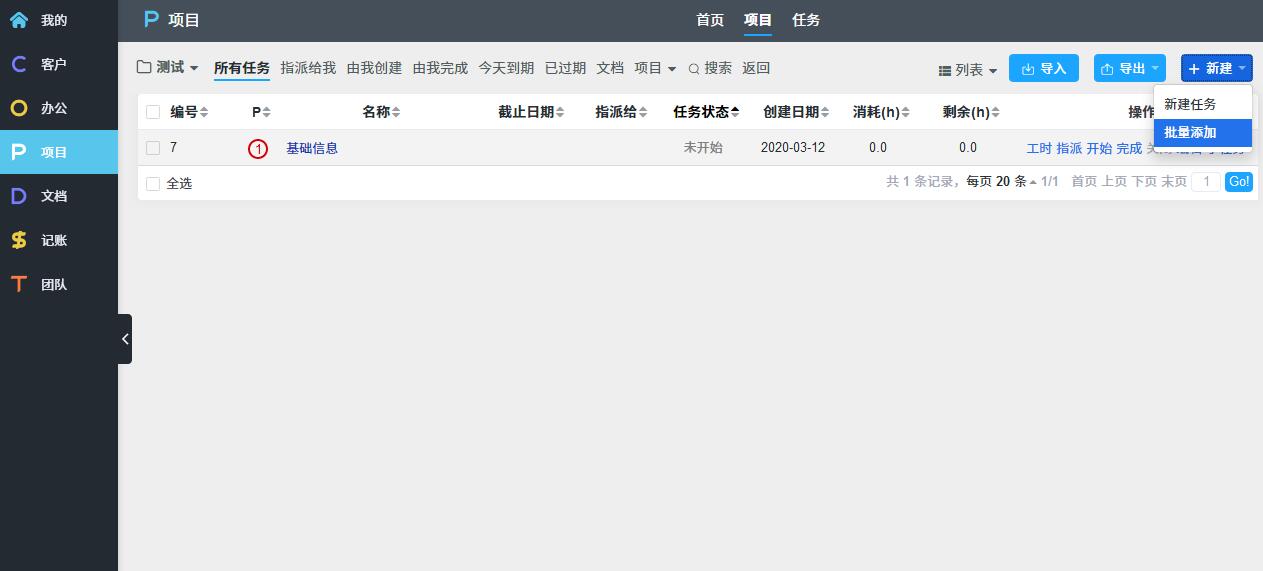Expand the 测试 project folder dropdown

point(168,68)
